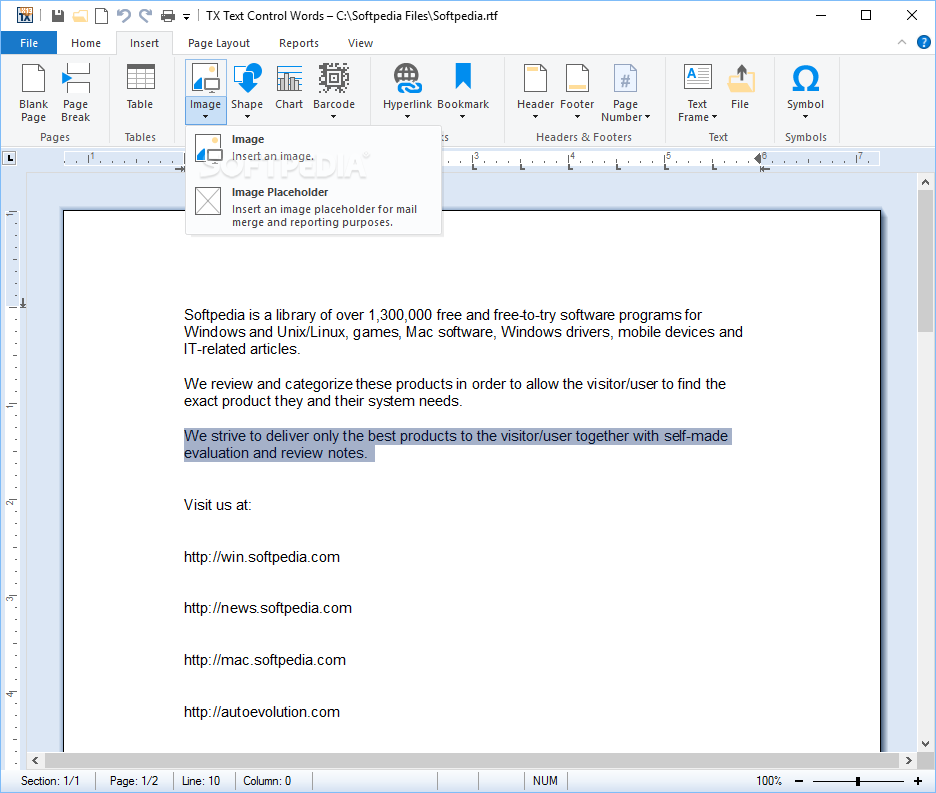Insert text from File
This screenshot has width=936, height=793.
click(740, 87)
